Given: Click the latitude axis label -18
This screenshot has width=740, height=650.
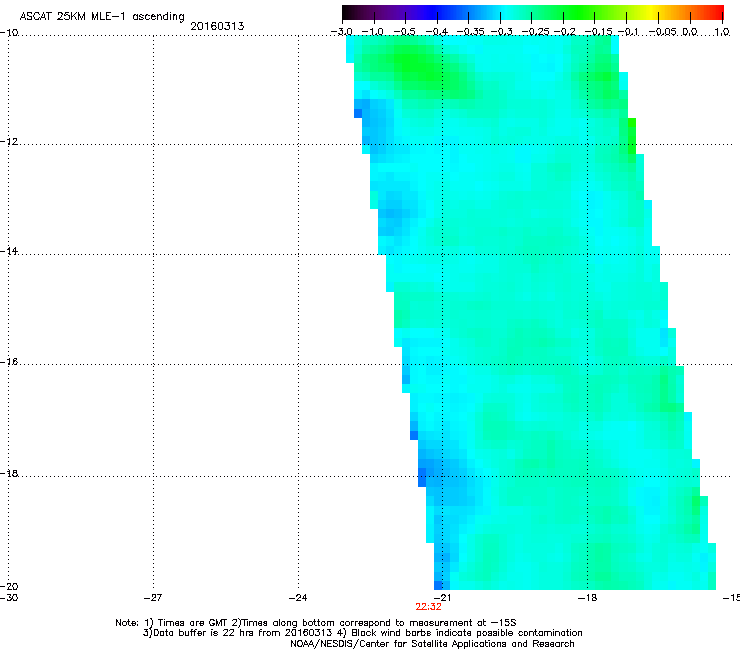Looking at the screenshot, I should click(9, 473).
